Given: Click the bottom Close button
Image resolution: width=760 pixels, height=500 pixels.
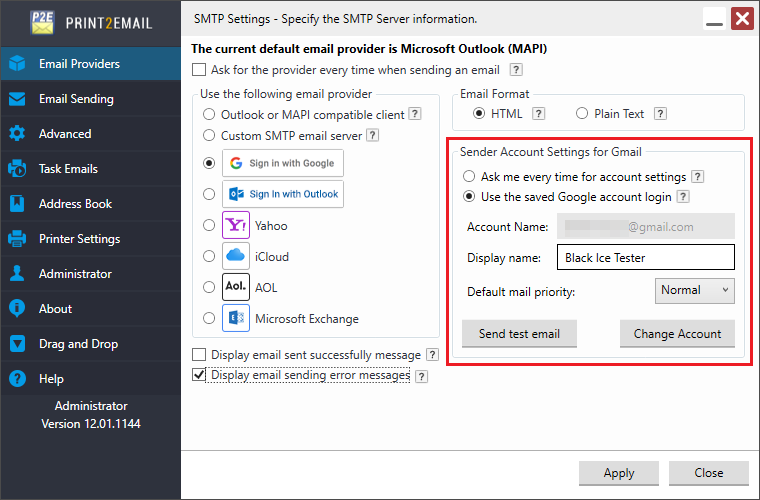Looking at the screenshot, I should coord(709,473).
